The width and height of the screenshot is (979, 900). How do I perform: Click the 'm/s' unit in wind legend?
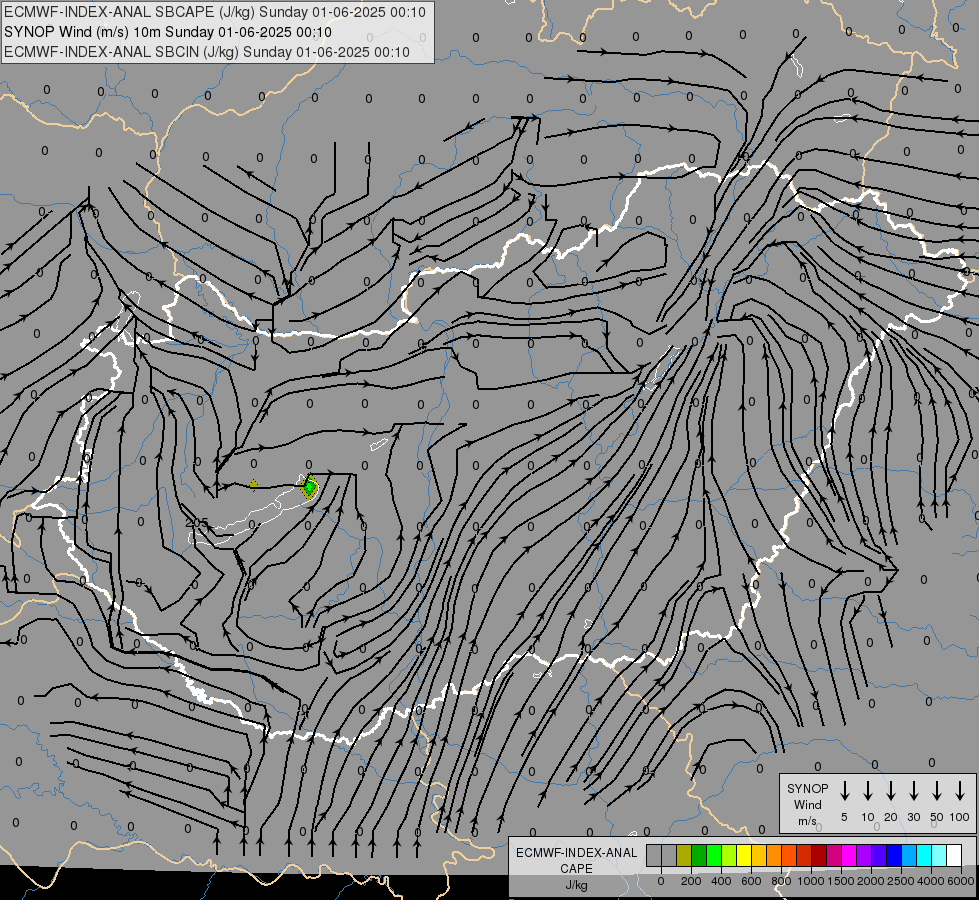click(807, 821)
